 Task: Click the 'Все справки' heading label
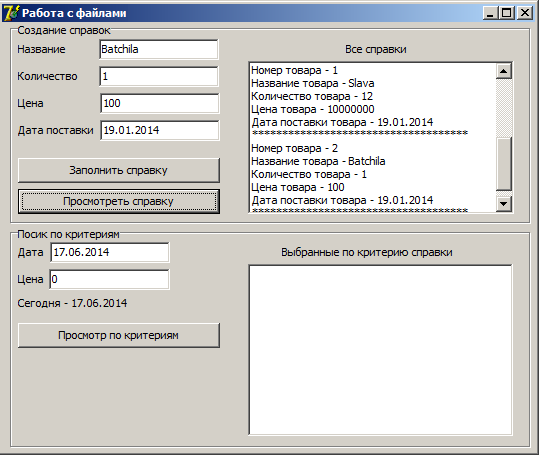coord(376,49)
